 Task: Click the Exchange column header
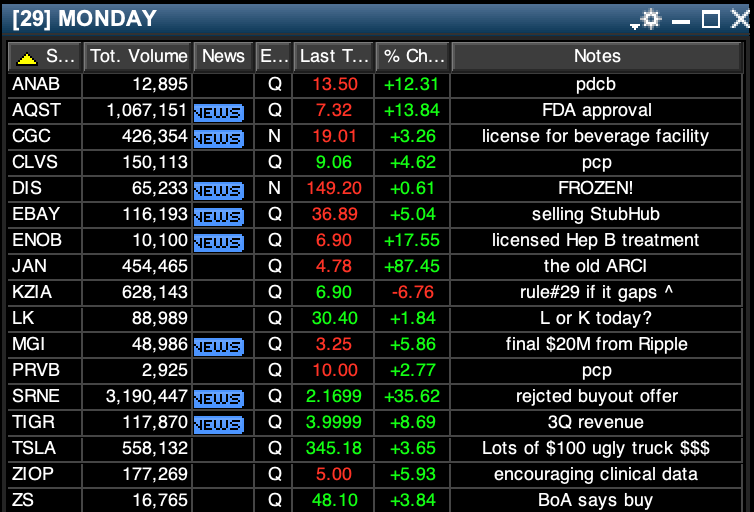point(274,57)
